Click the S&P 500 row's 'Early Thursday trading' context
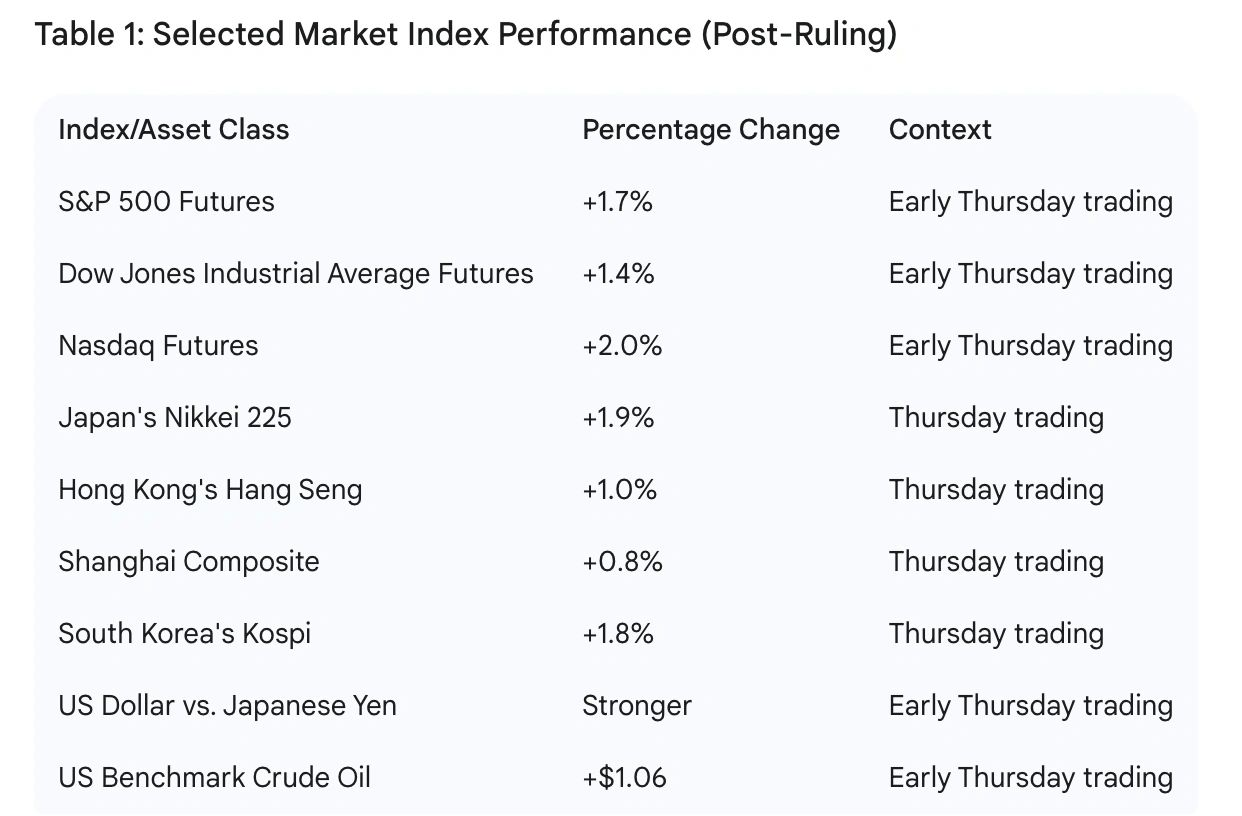 click(x=1030, y=202)
